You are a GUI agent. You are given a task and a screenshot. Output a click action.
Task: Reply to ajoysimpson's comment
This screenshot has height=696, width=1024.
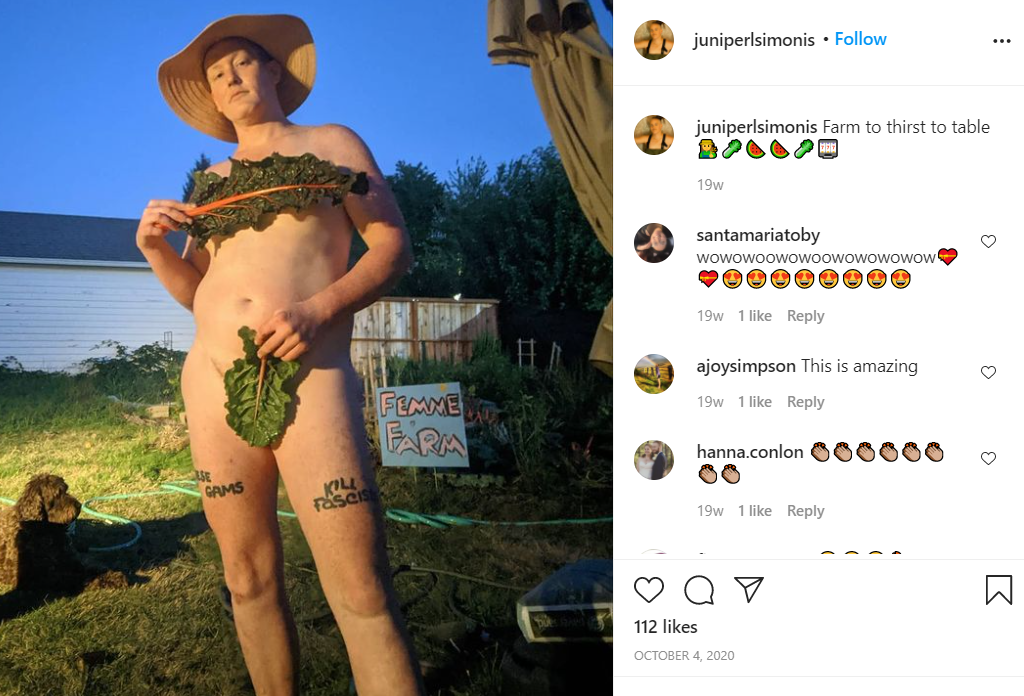tap(805, 402)
